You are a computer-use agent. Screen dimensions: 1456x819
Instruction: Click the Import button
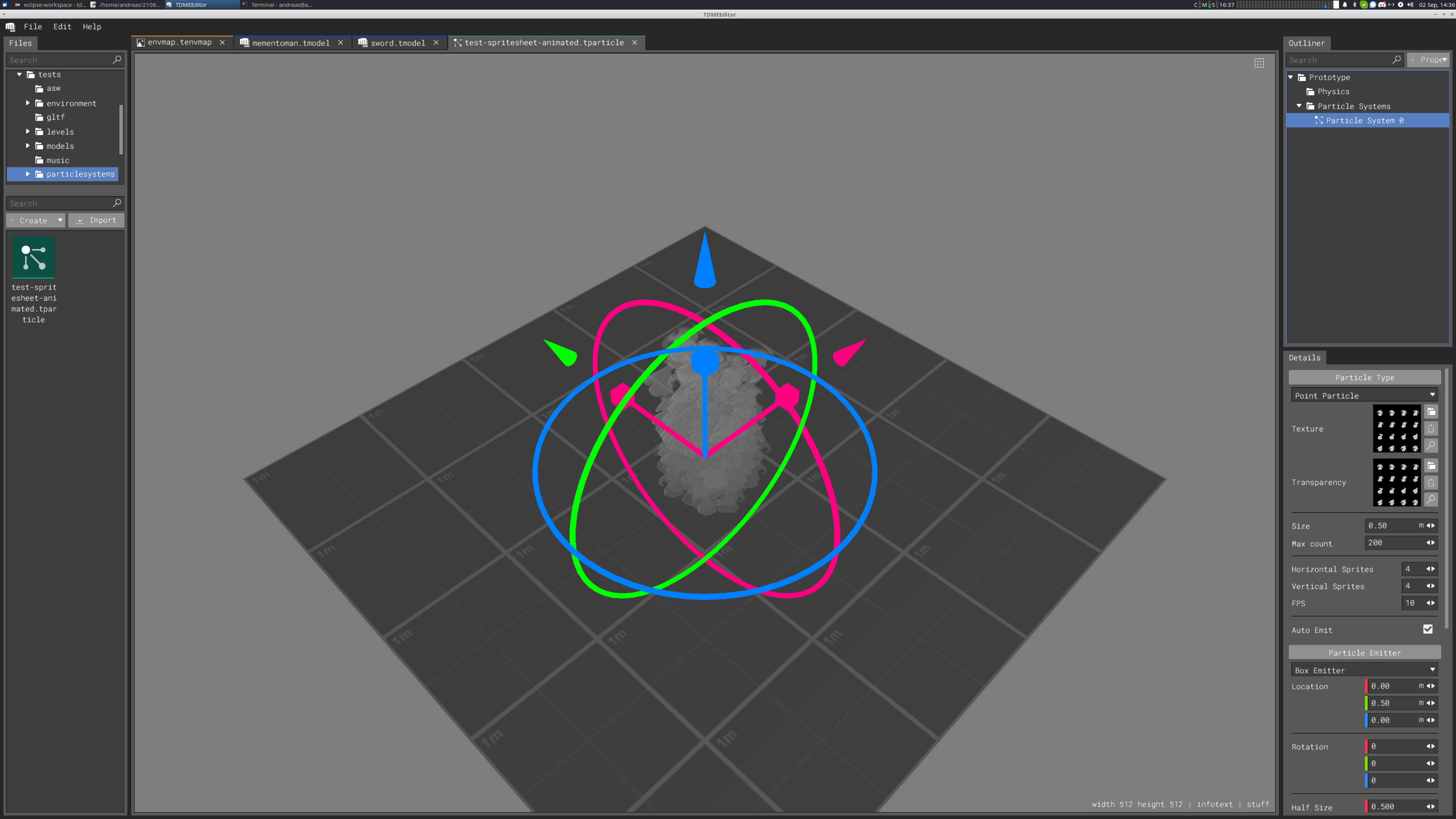[96, 220]
